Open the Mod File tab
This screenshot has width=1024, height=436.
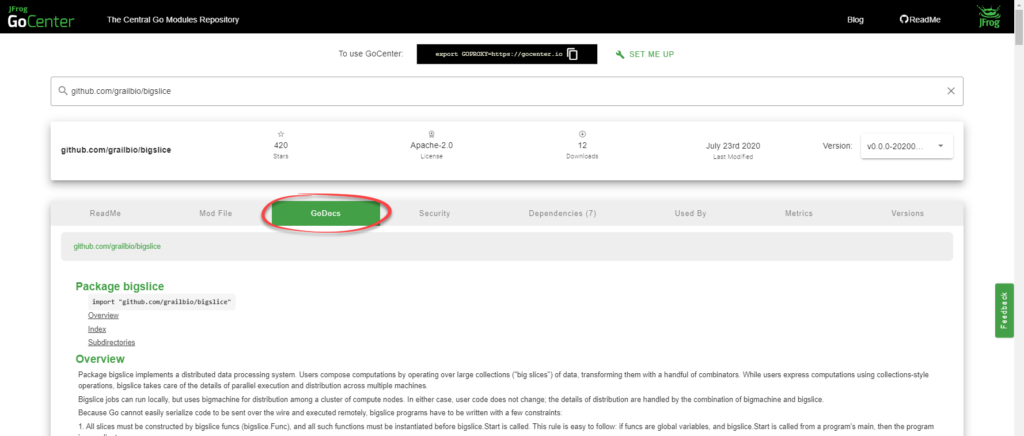pyautogui.click(x=215, y=213)
